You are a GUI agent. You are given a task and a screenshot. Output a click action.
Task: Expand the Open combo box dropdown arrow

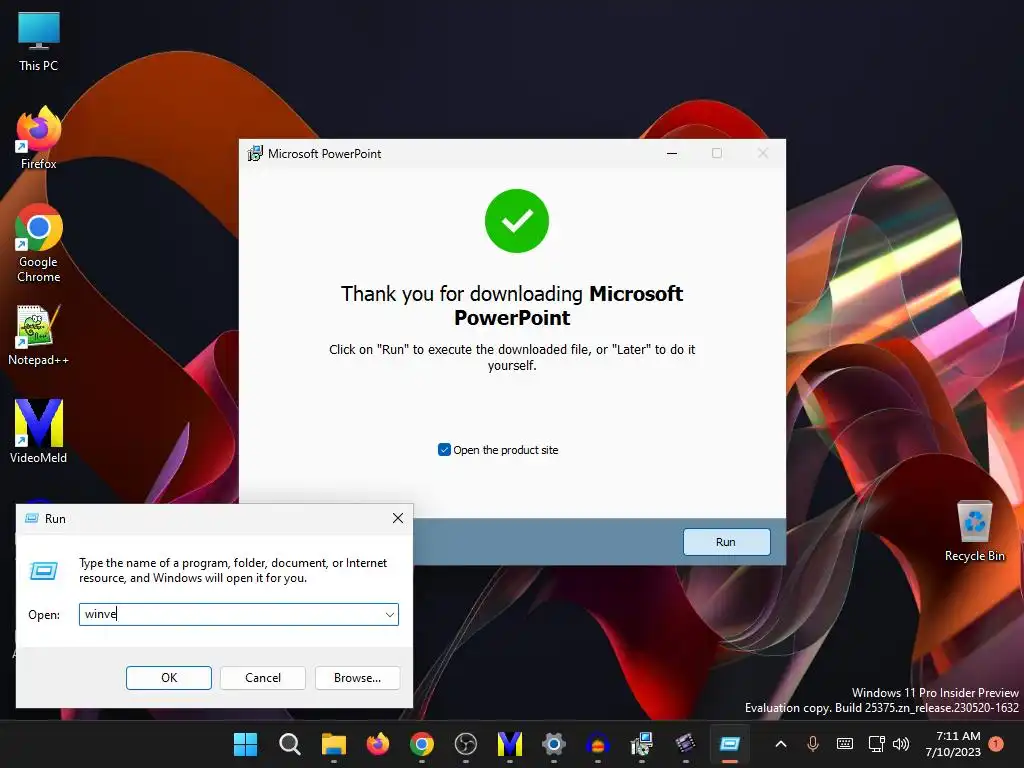(x=390, y=615)
